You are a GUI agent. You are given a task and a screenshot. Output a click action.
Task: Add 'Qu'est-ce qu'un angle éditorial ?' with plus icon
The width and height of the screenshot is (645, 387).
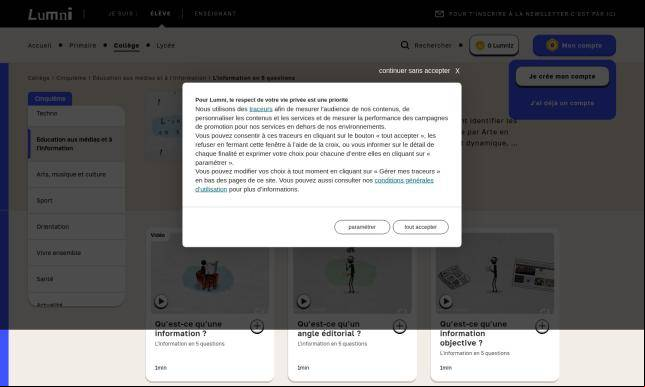(399, 327)
